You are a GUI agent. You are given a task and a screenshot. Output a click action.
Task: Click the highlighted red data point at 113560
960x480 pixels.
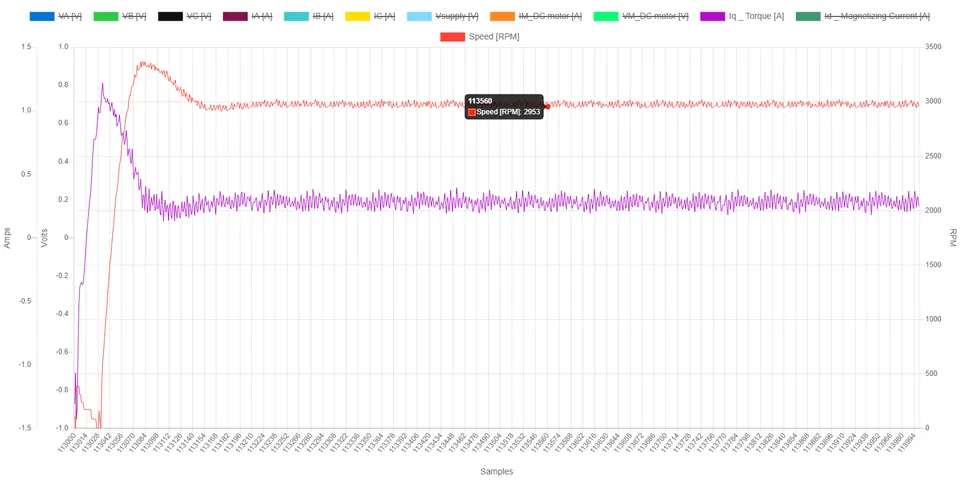point(547,107)
